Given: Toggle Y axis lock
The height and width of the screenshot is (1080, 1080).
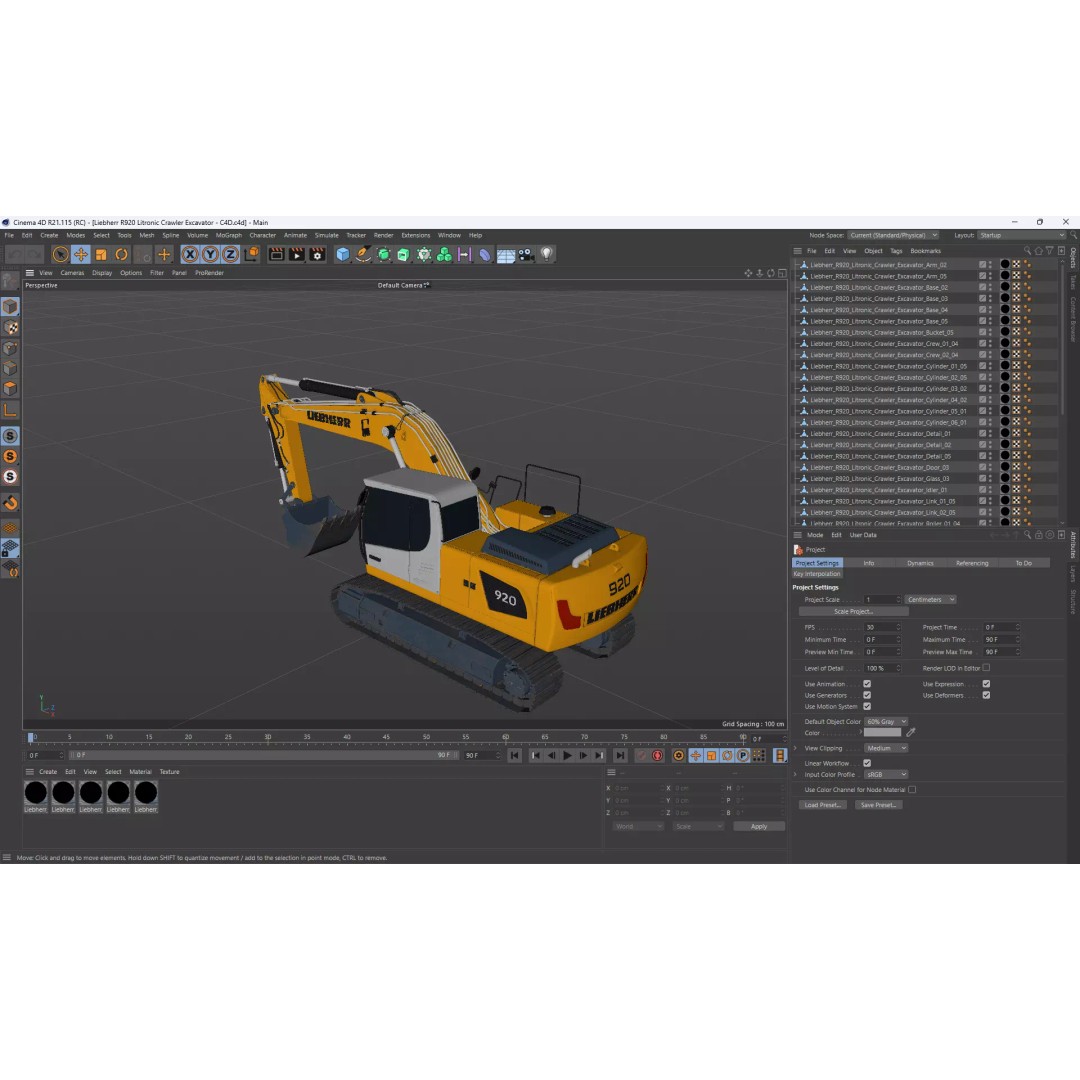Looking at the screenshot, I should 210,255.
